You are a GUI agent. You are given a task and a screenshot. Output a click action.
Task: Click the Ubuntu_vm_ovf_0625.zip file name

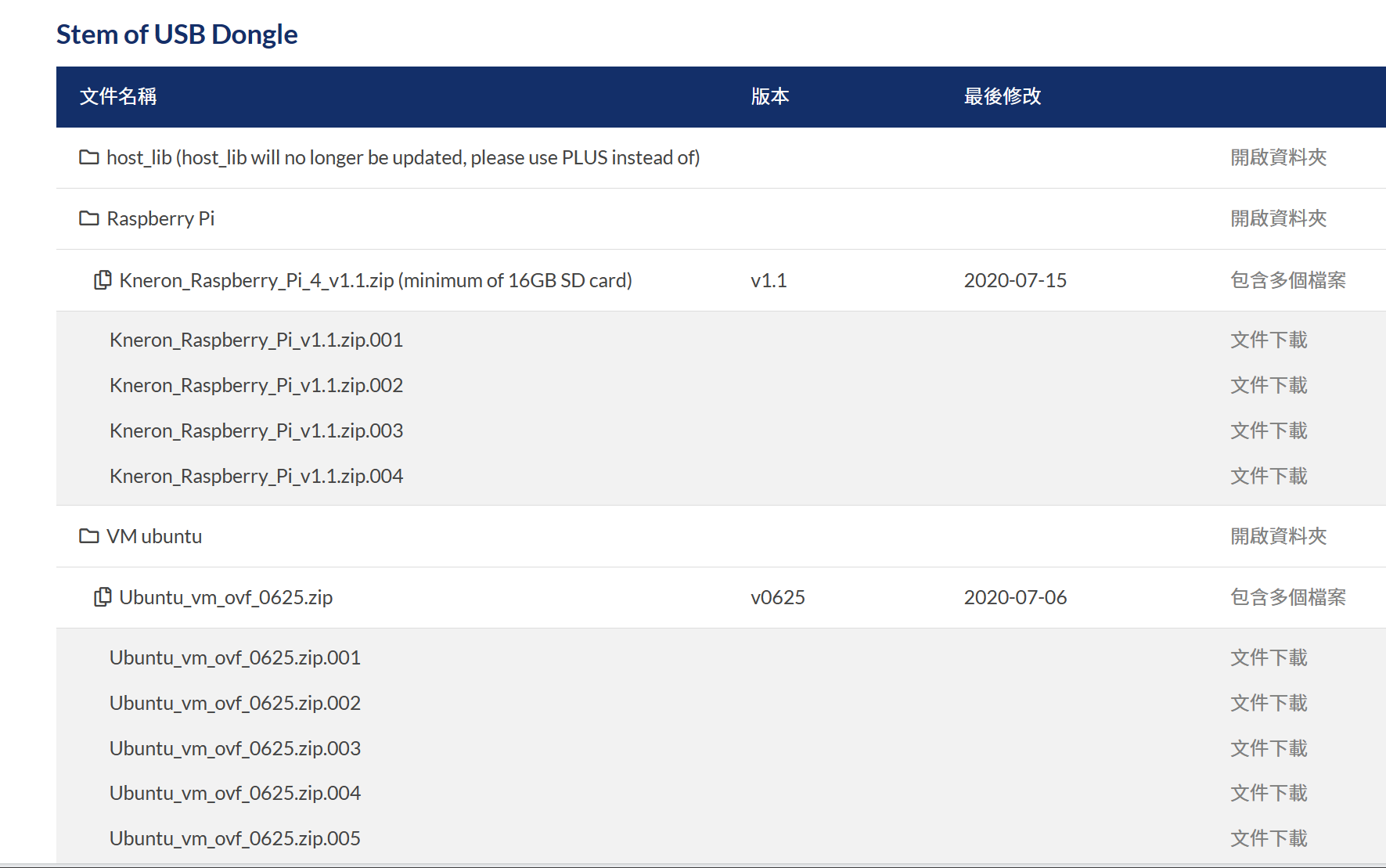pyautogui.click(x=226, y=597)
